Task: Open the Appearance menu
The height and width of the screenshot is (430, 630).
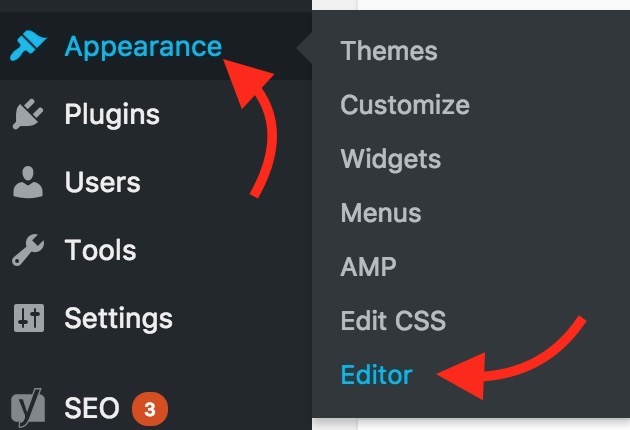Action: click(143, 47)
